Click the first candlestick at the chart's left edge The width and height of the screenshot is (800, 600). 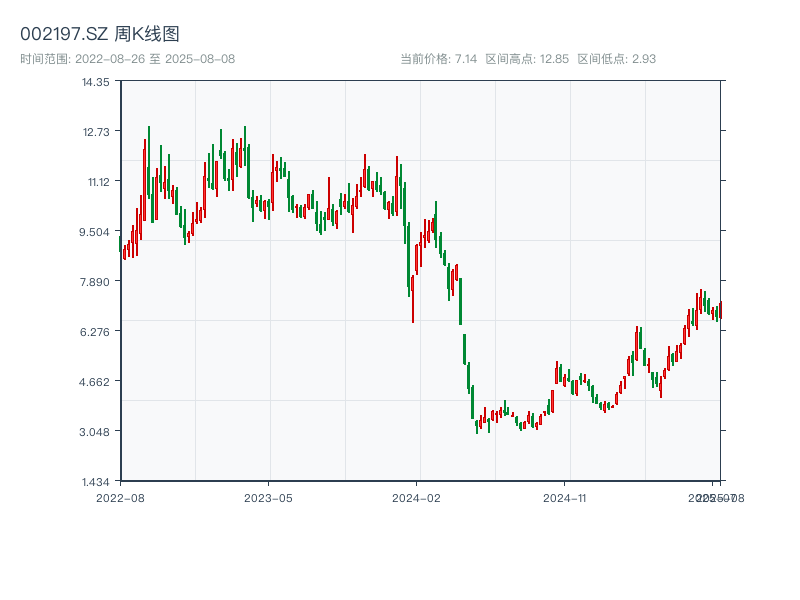[120, 244]
